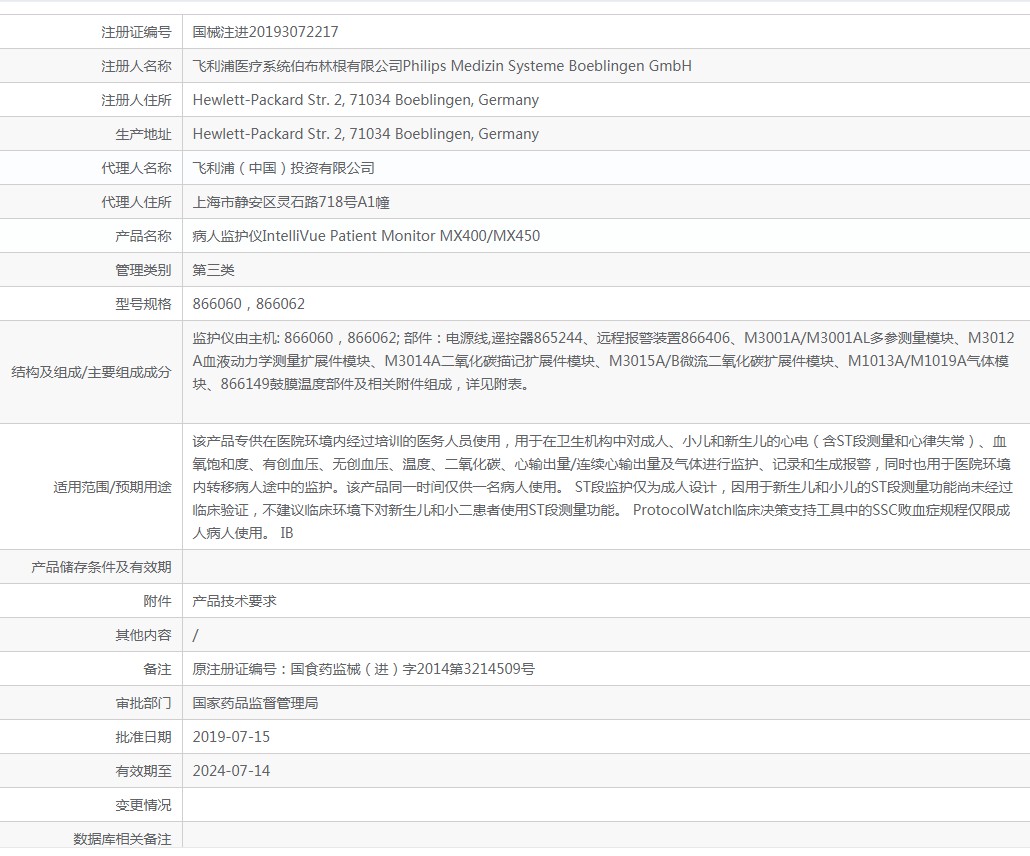Select the expiry date 2024-07-14
The width and height of the screenshot is (1030, 856).
point(231,771)
